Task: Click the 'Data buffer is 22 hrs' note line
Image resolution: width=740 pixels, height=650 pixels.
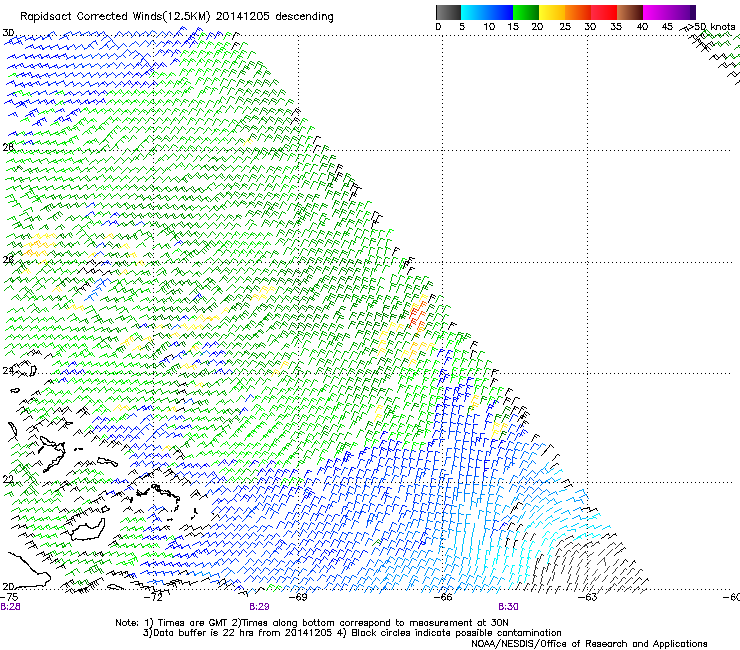Action: pyautogui.click(x=352, y=633)
